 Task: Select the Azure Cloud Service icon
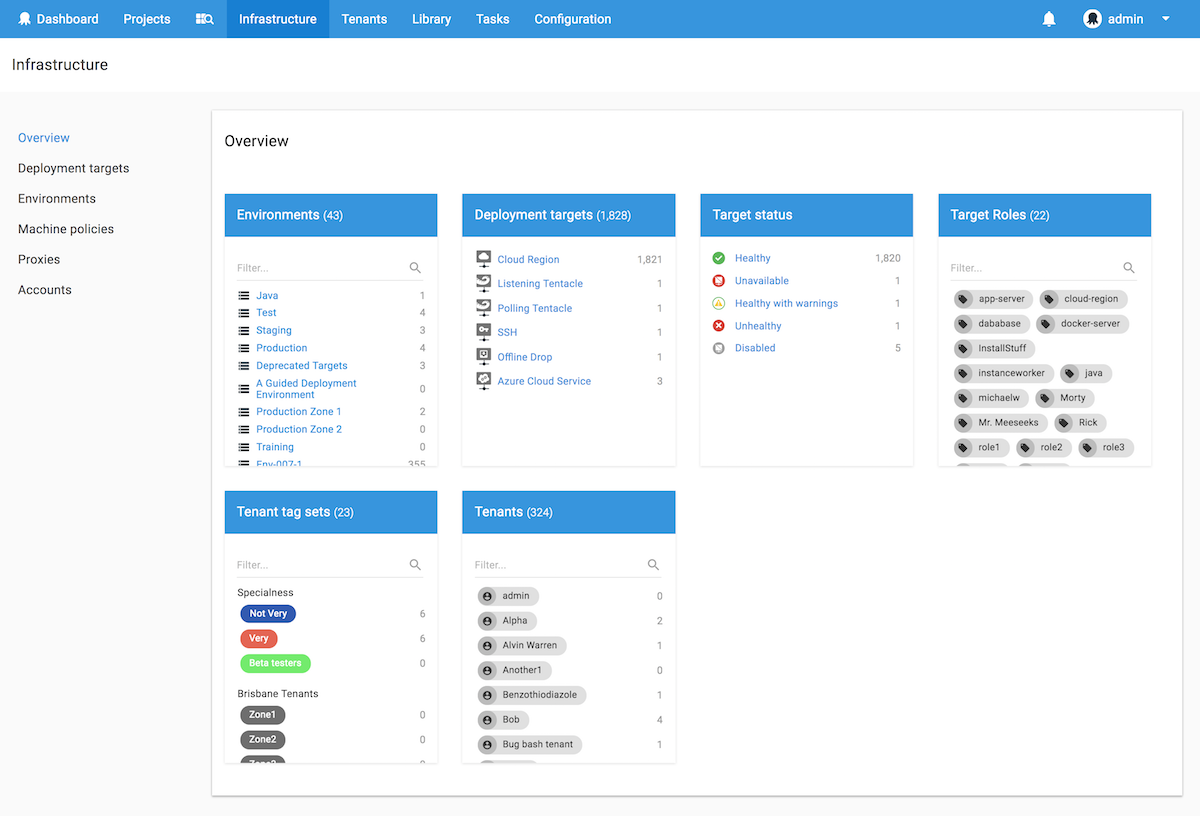[482, 381]
